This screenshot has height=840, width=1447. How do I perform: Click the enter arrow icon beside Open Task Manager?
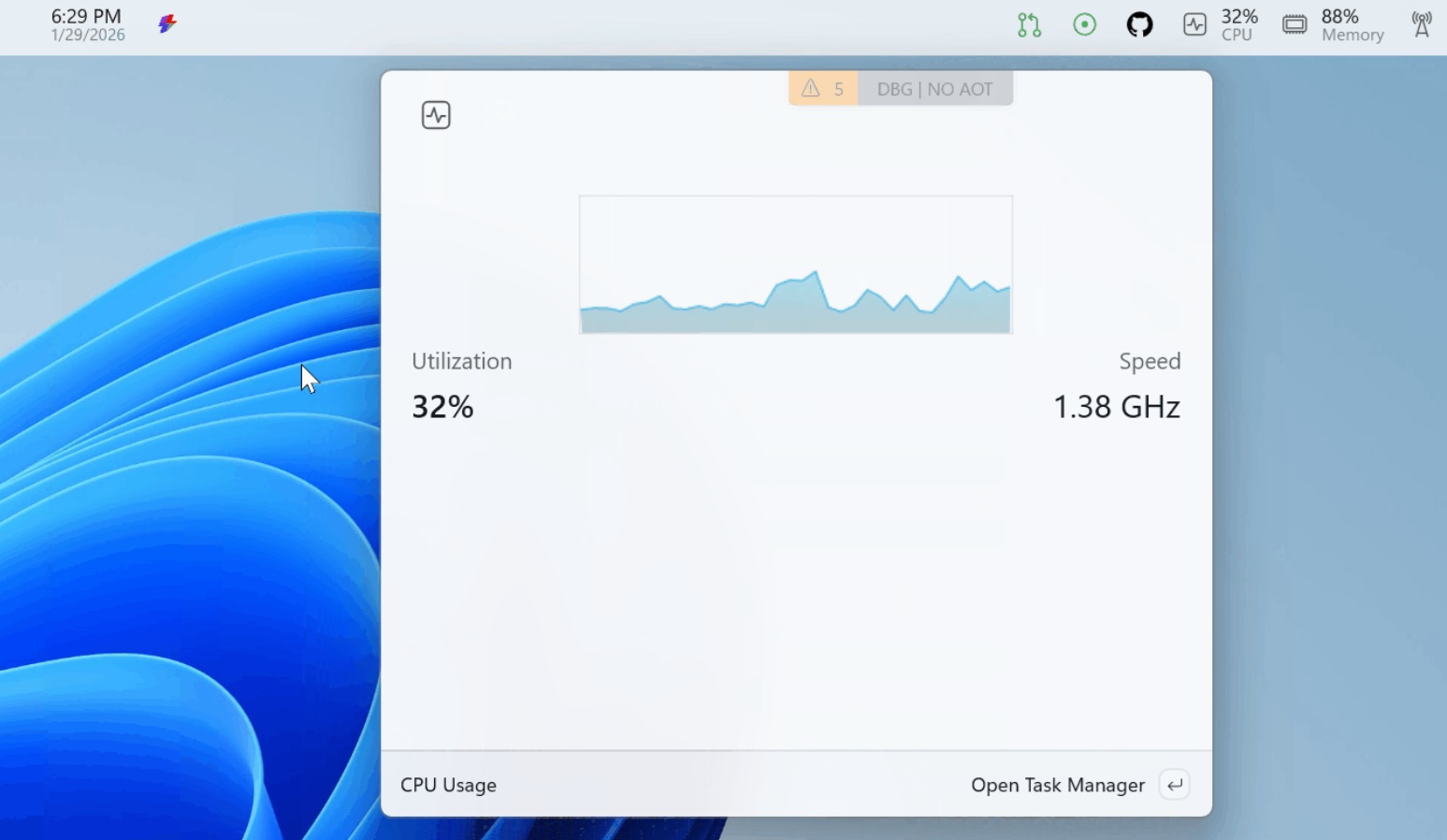pyautogui.click(x=1175, y=785)
